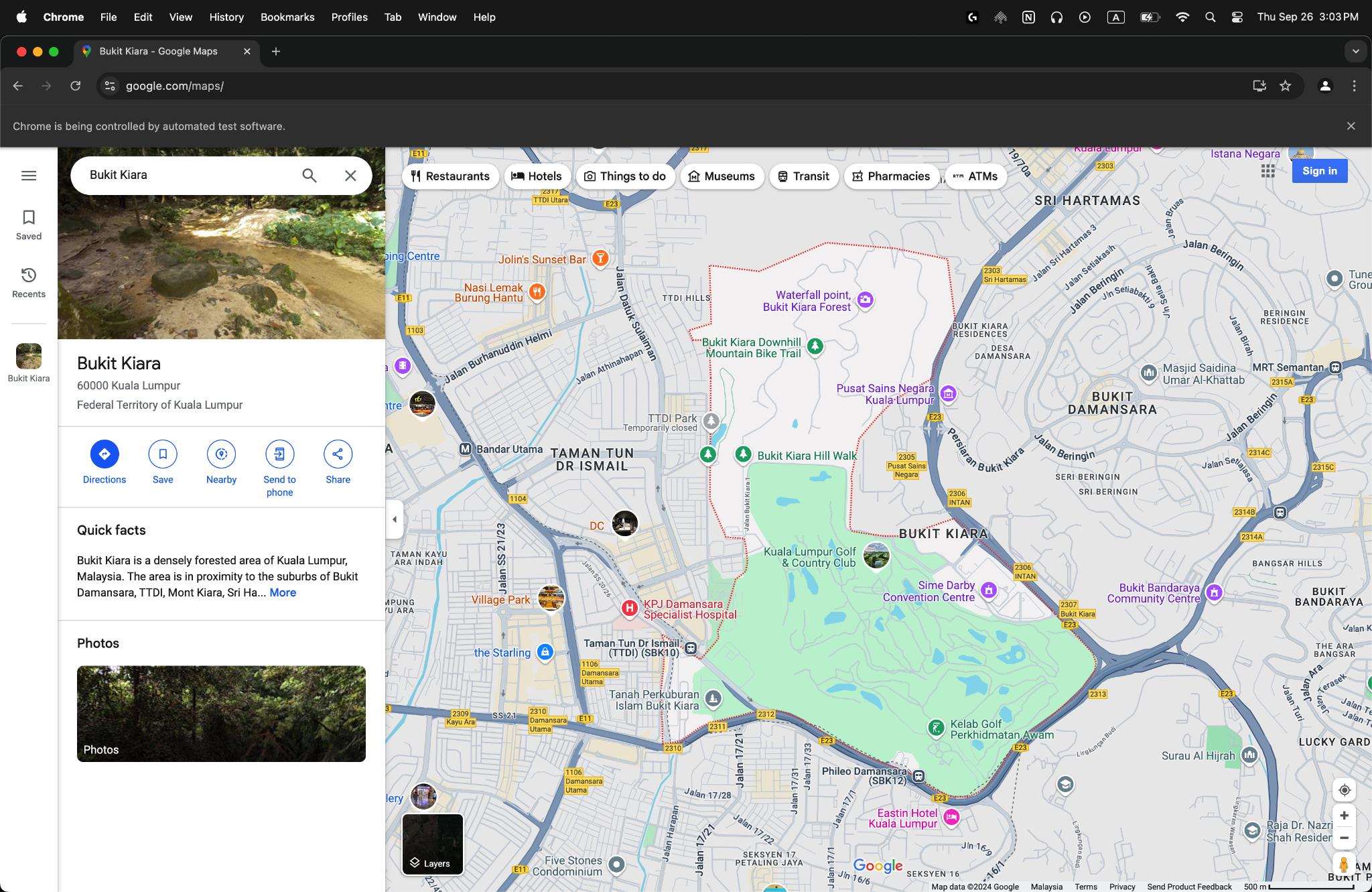
Task: Activate Street View Pegman
Action: click(x=1344, y=865)
